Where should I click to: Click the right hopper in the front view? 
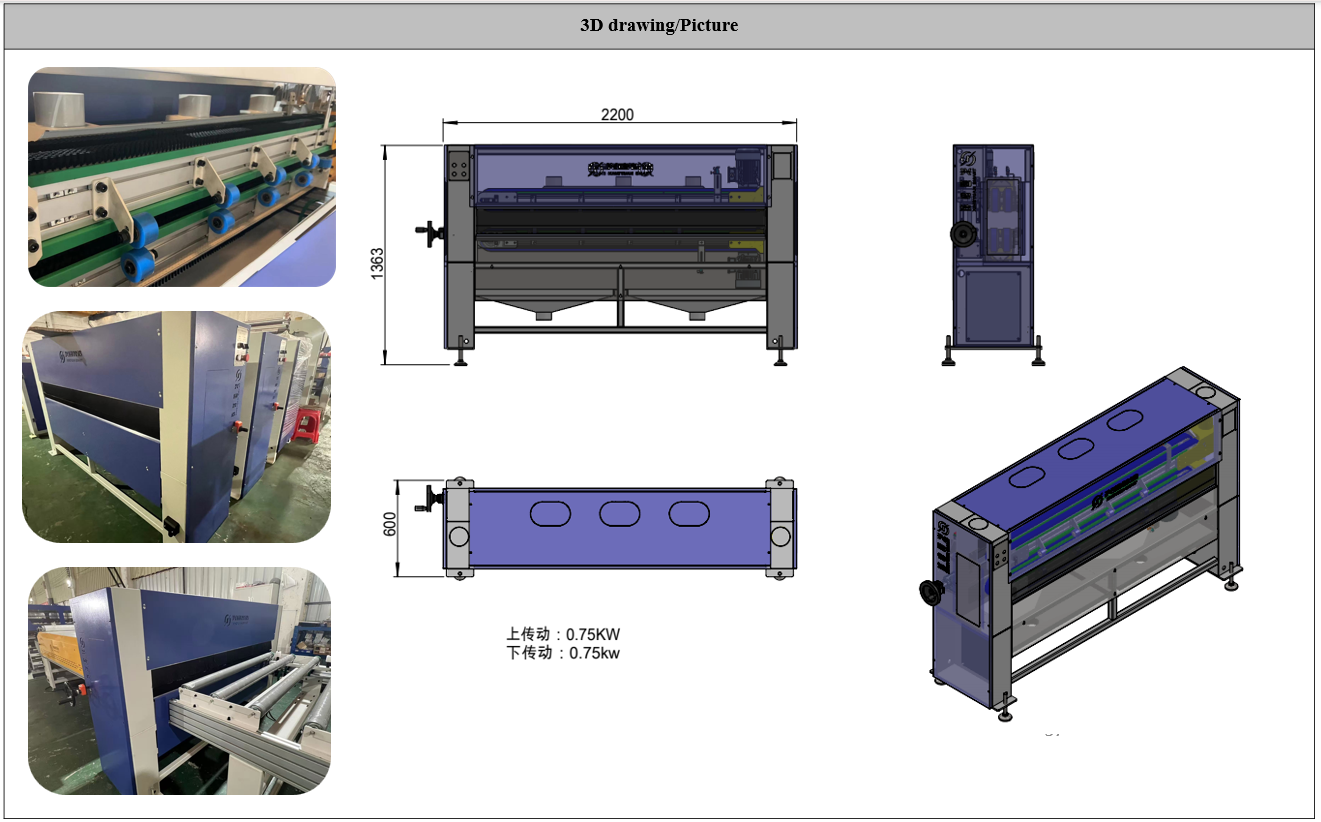point(696,306)
